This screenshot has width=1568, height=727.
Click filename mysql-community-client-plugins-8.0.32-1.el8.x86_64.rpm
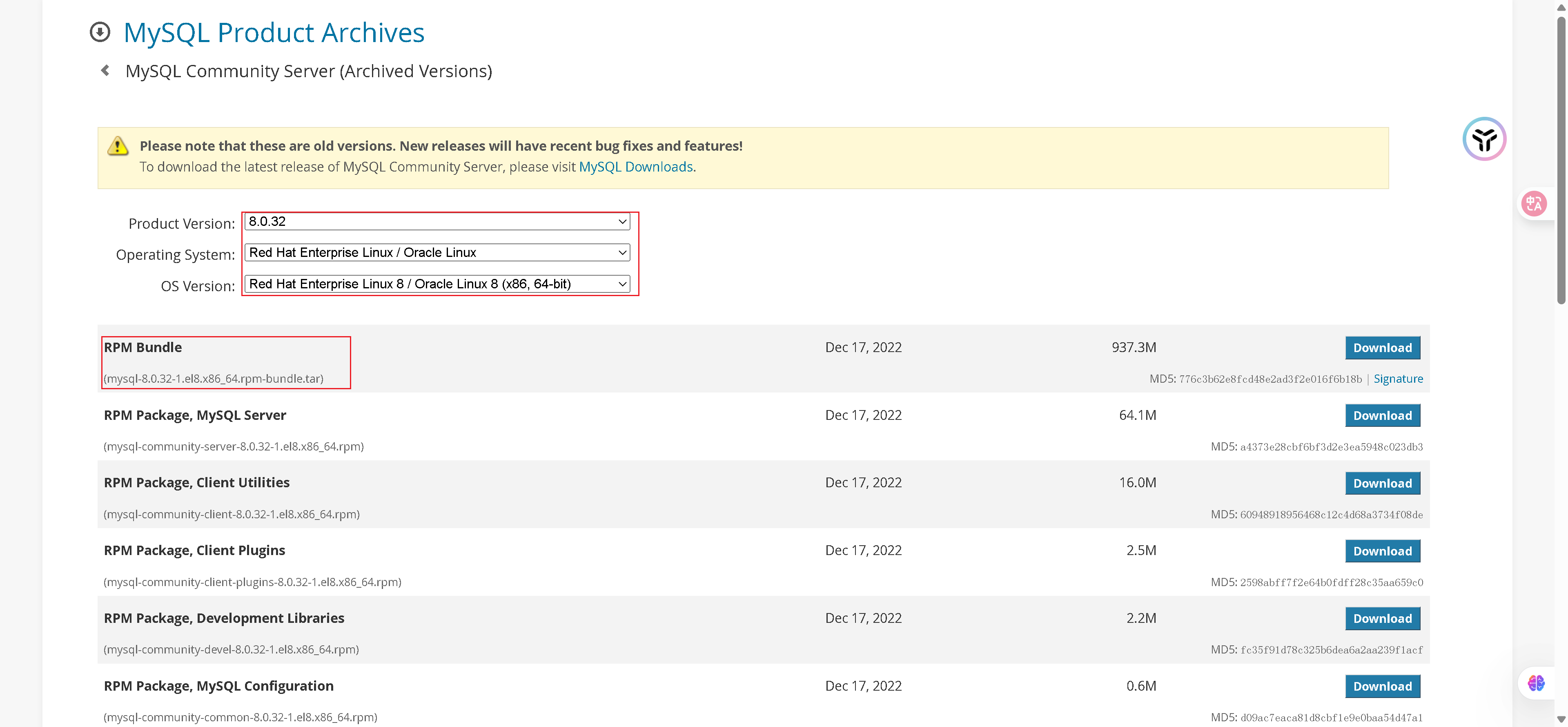coord(252,582)
